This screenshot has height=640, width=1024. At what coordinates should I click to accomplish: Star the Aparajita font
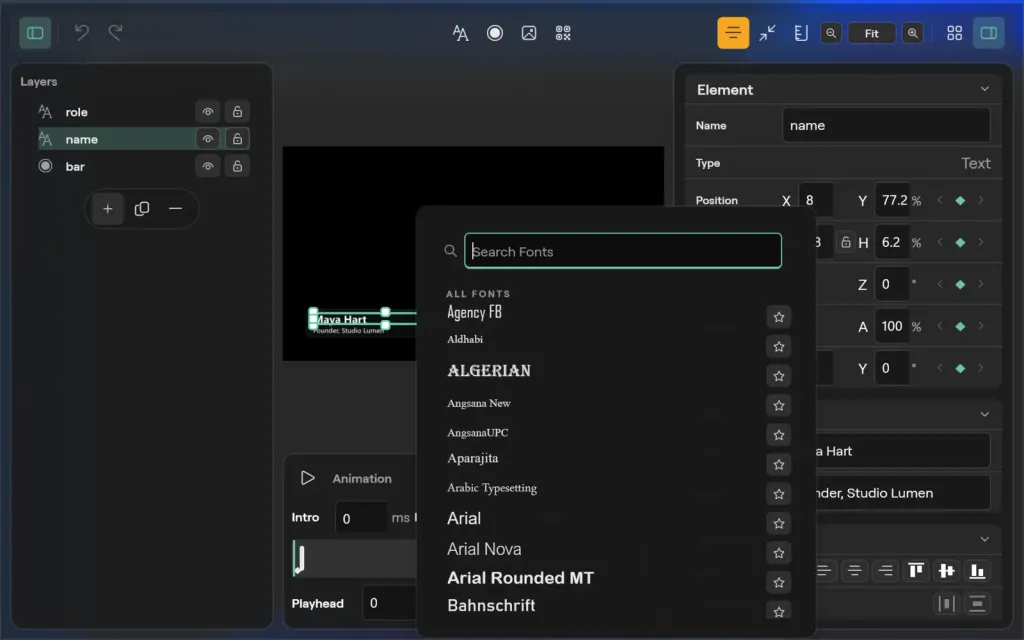click(x=778, y=464)
